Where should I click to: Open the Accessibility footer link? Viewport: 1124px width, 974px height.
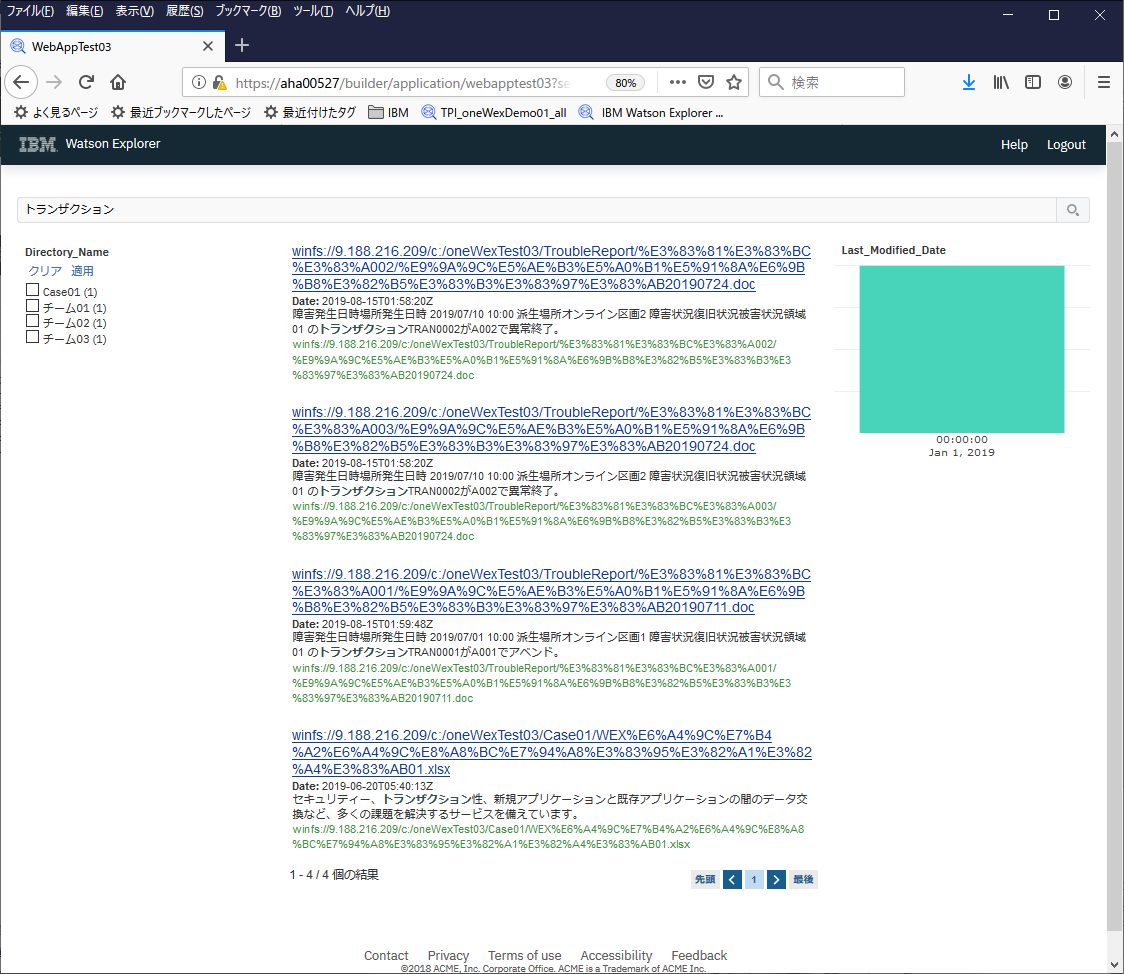[616, 955]
